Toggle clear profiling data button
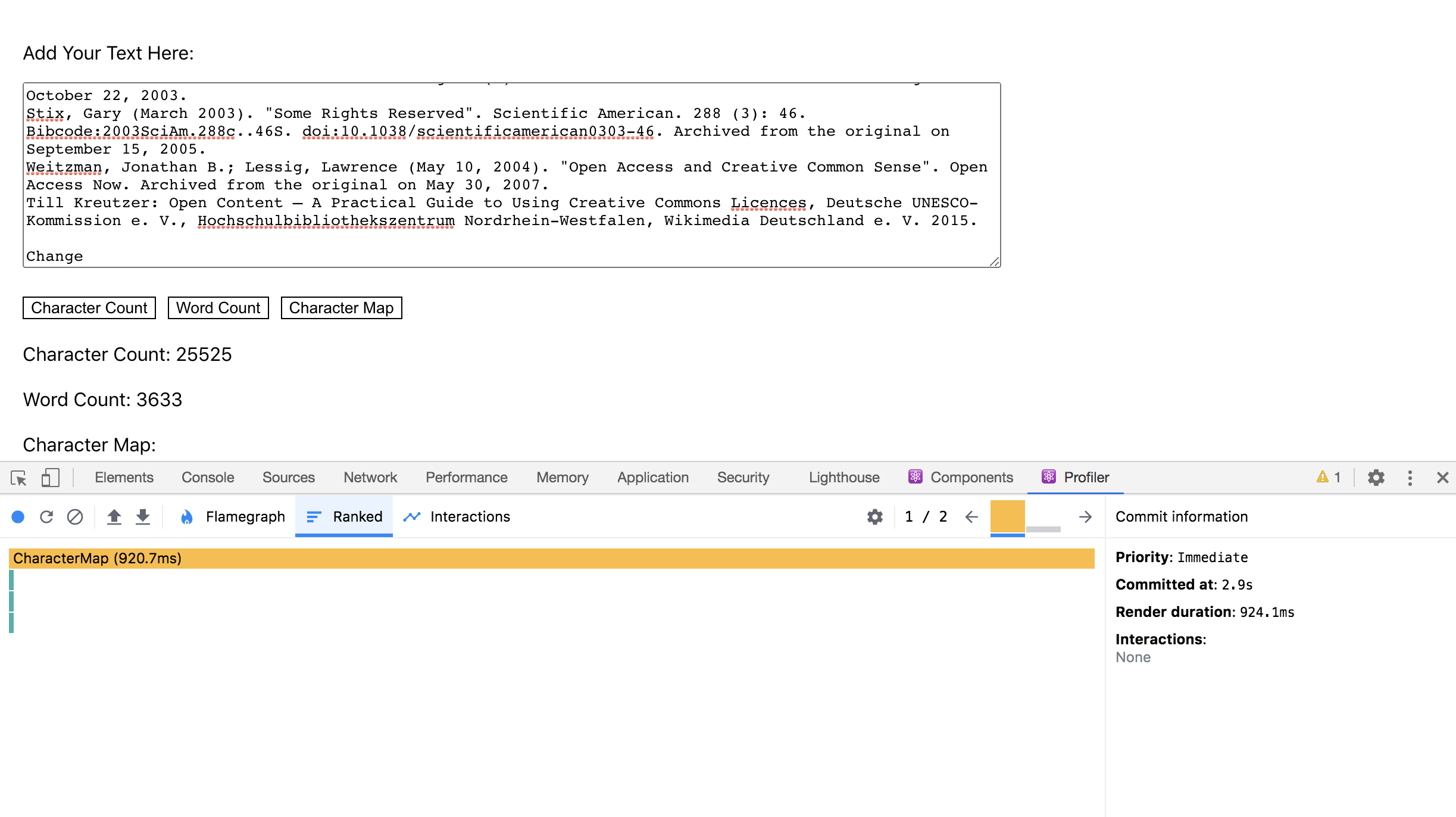1456x817 pixels. (x=76, y=517)
